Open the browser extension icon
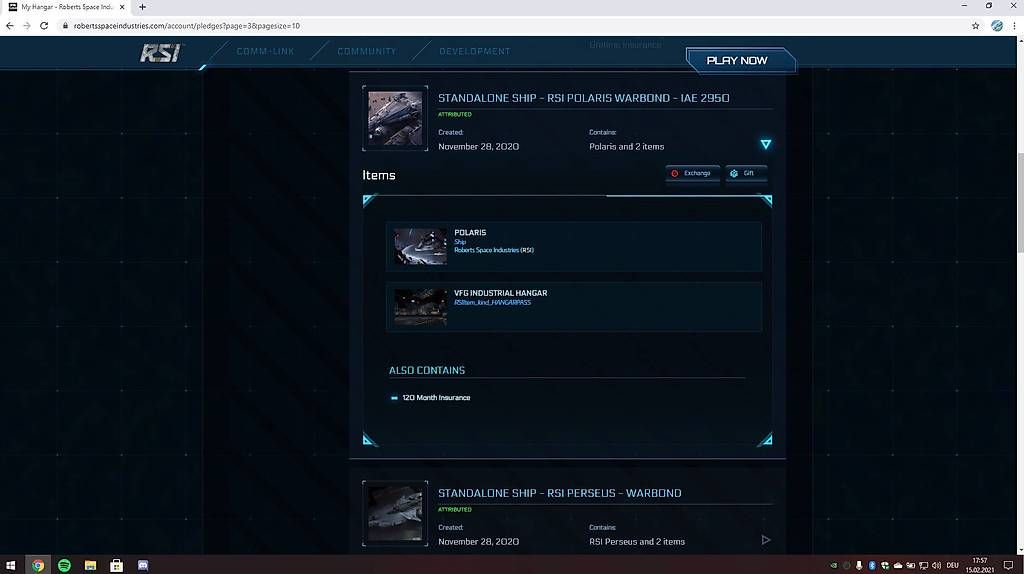 (x=997, y=26)
